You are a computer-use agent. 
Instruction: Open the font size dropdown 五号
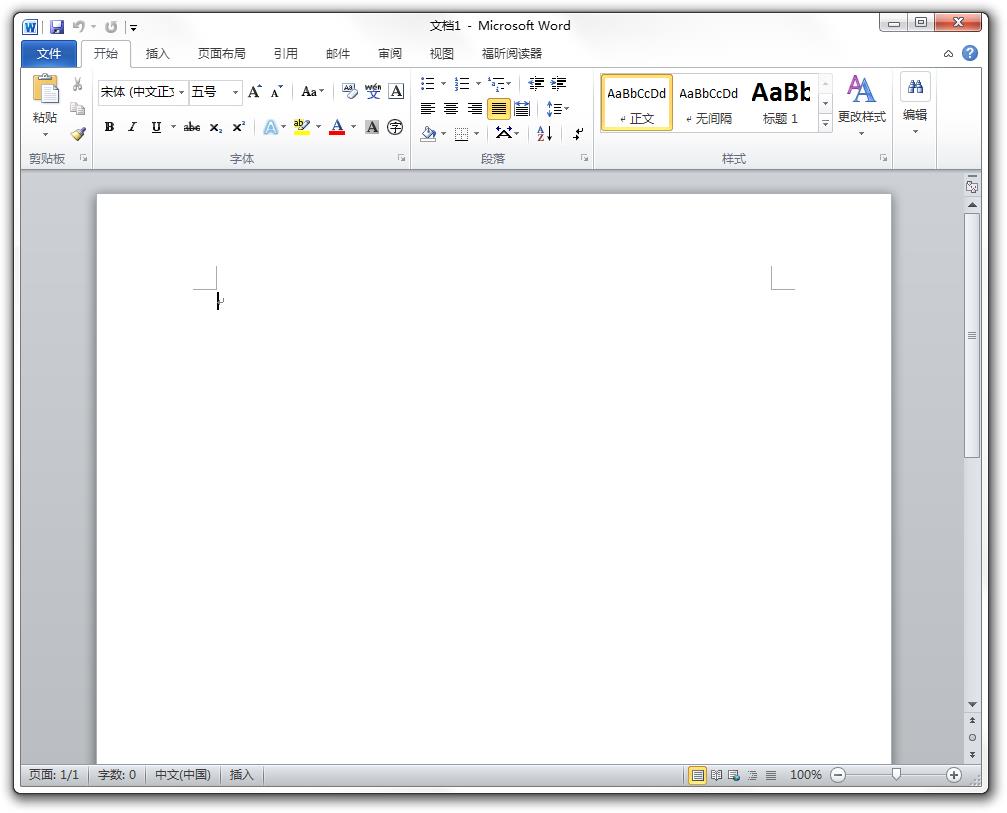(x=236, y=92)
